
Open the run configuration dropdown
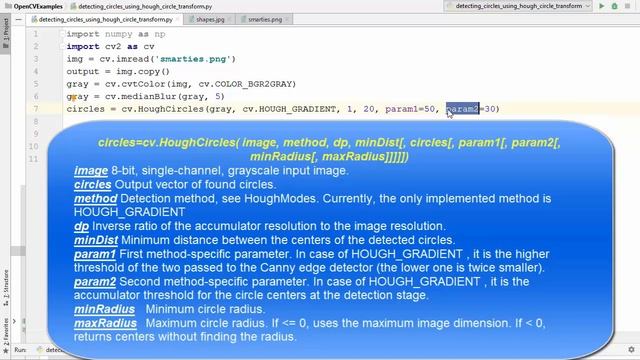tap(518, 6)
